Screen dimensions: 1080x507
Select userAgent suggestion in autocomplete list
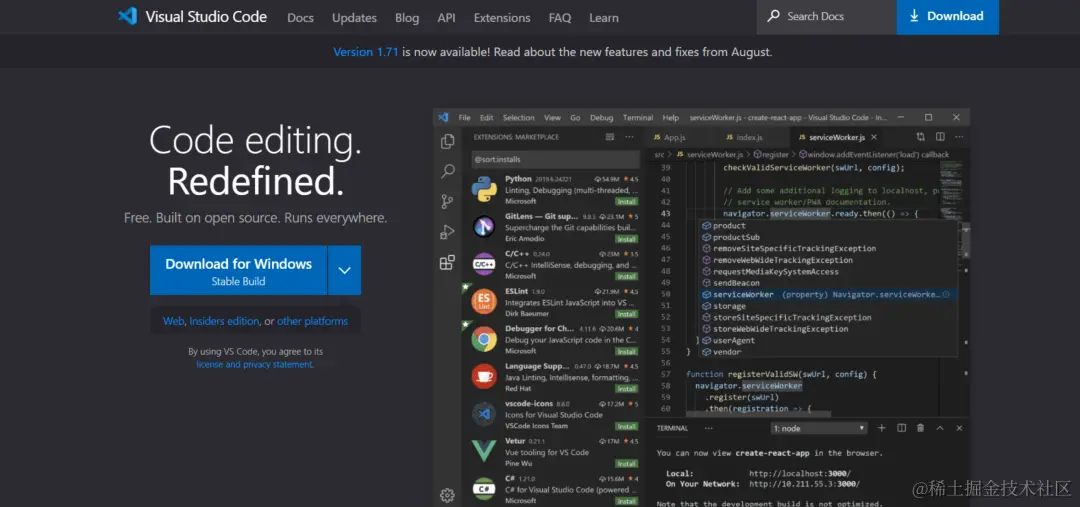pos(829,340)
